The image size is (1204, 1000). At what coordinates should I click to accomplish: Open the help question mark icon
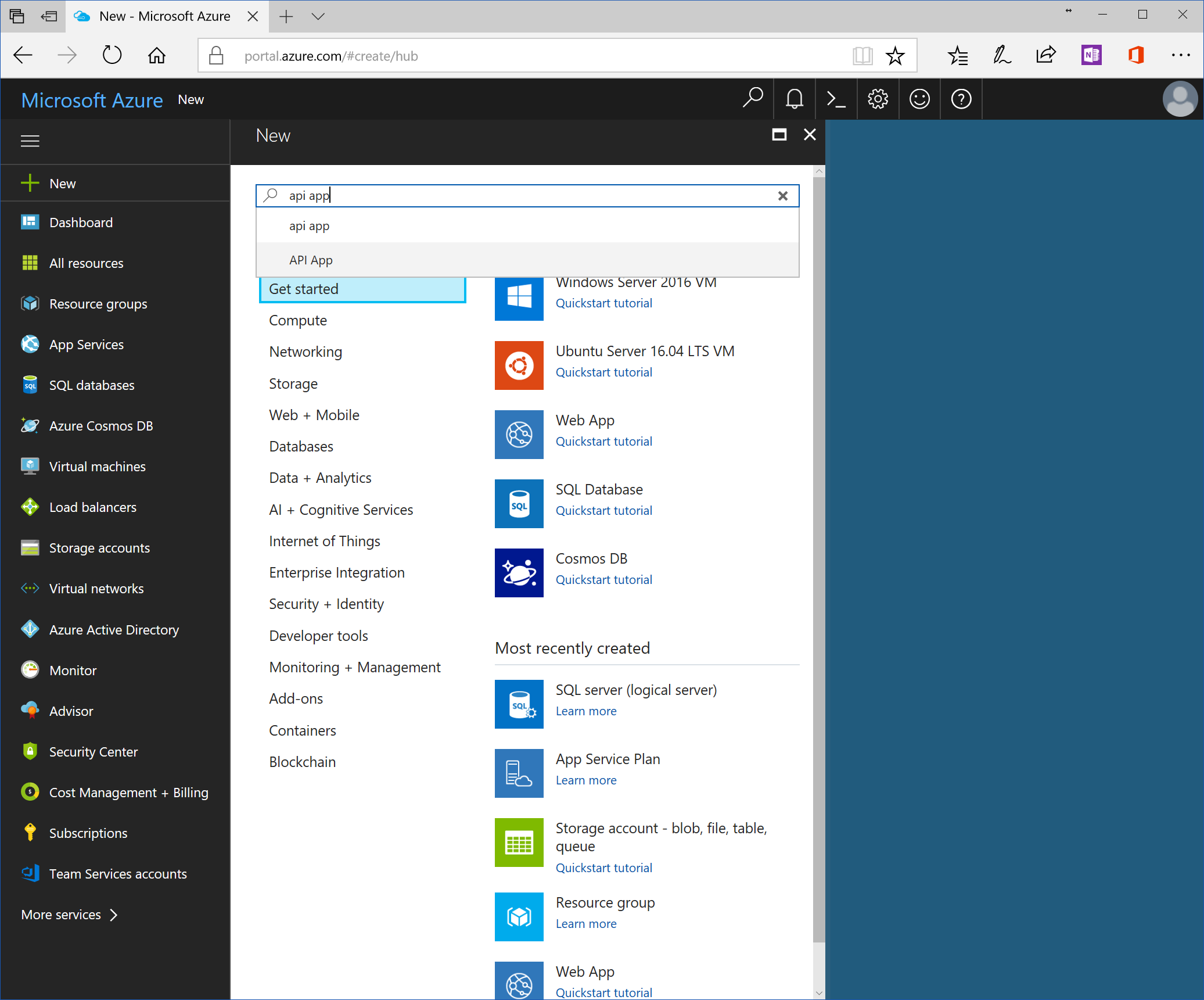pos(961,99)
